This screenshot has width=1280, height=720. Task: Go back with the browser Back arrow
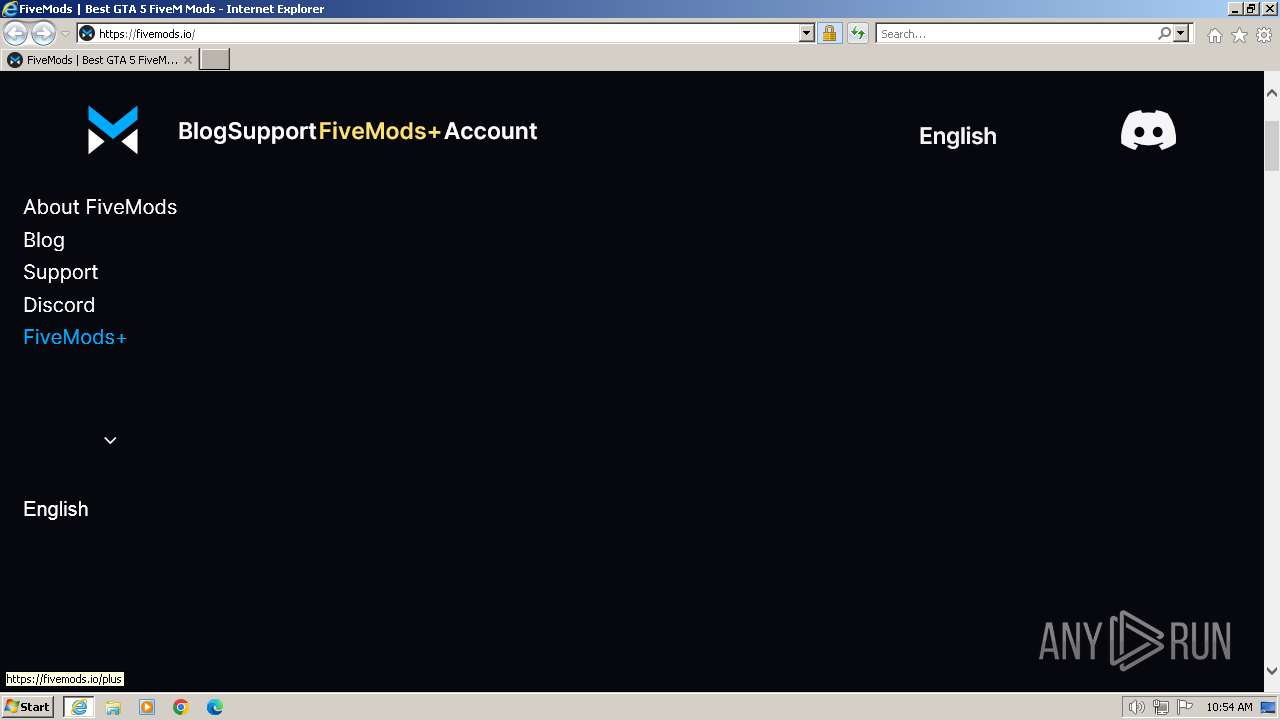[x=16, y=33]
